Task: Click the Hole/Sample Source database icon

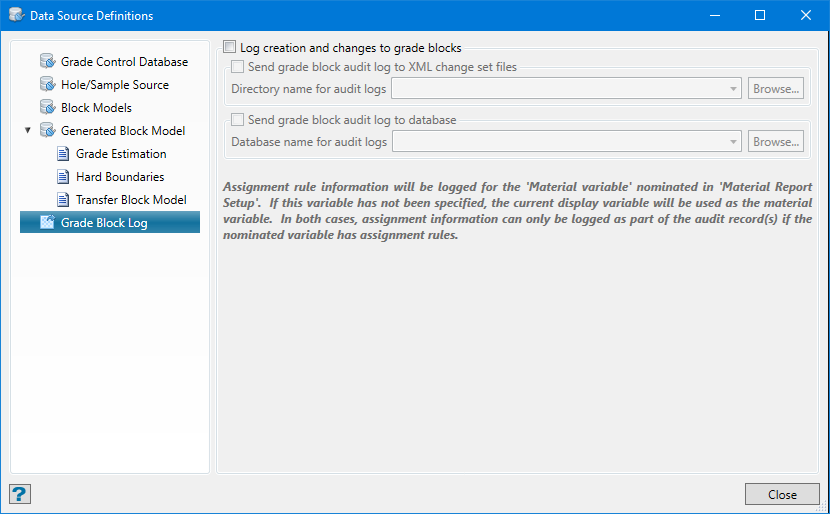Action: point(47,85)
